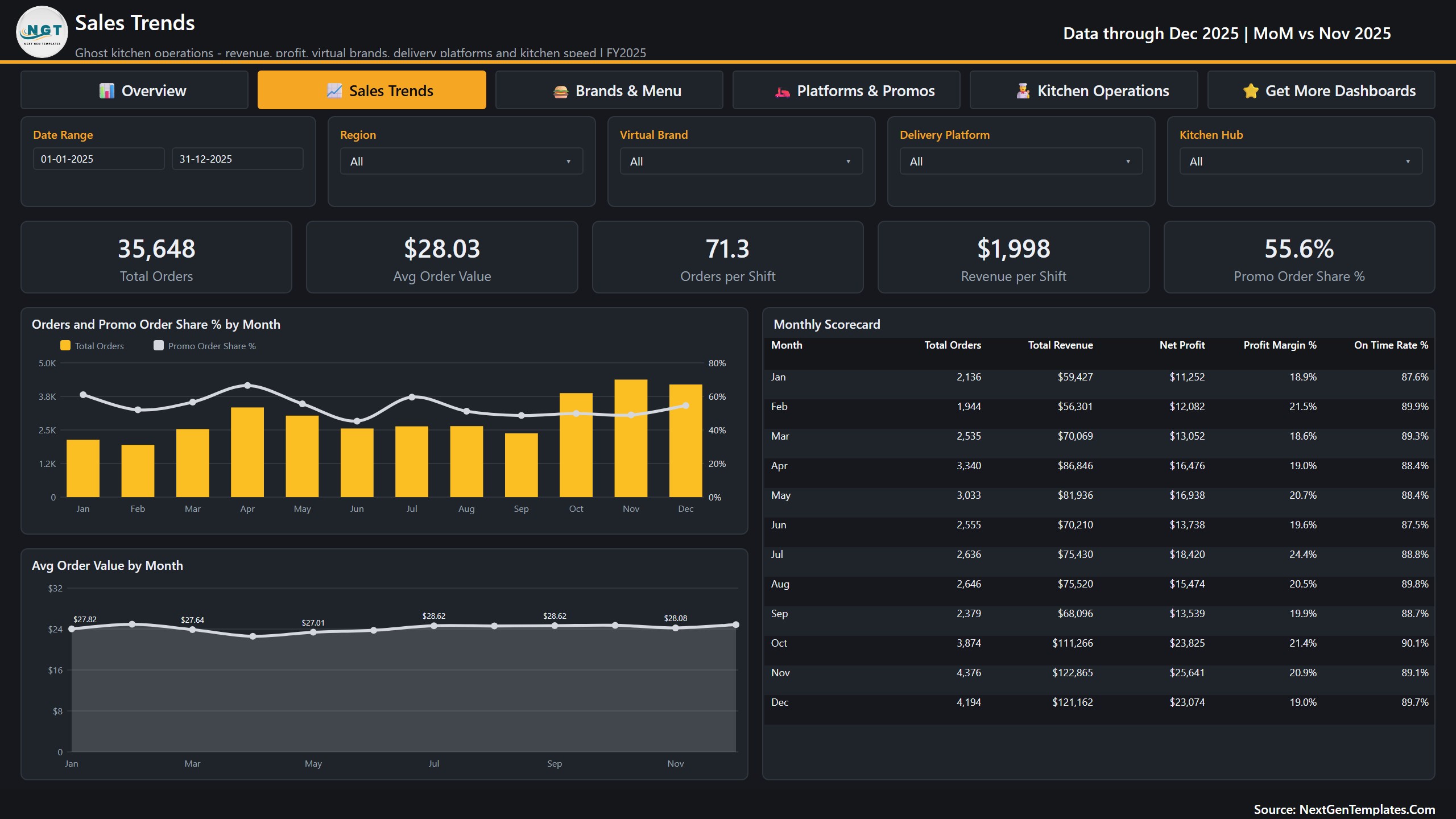The width and height of the screenshot is (1456, 819).
Task: Click the Orders and Promo Order Share chart title
Action: point(156,324)
